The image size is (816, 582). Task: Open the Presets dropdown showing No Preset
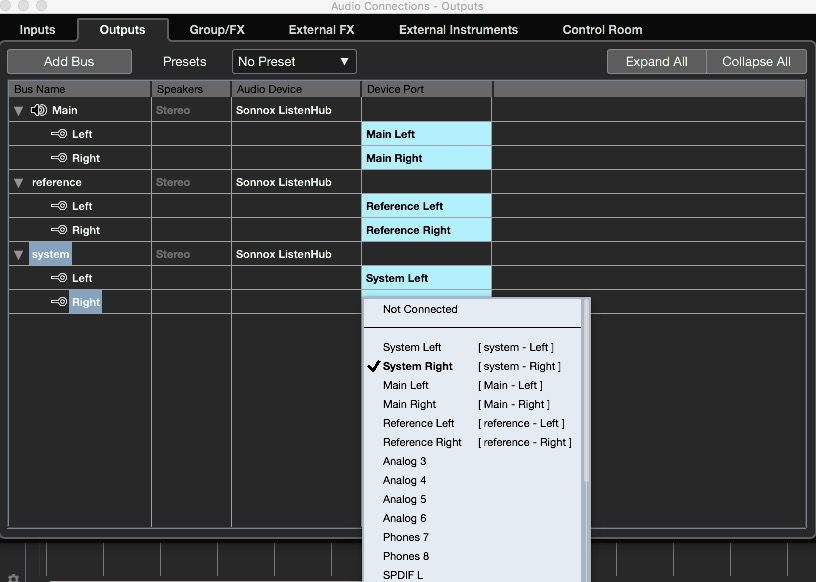pos(295,61)
